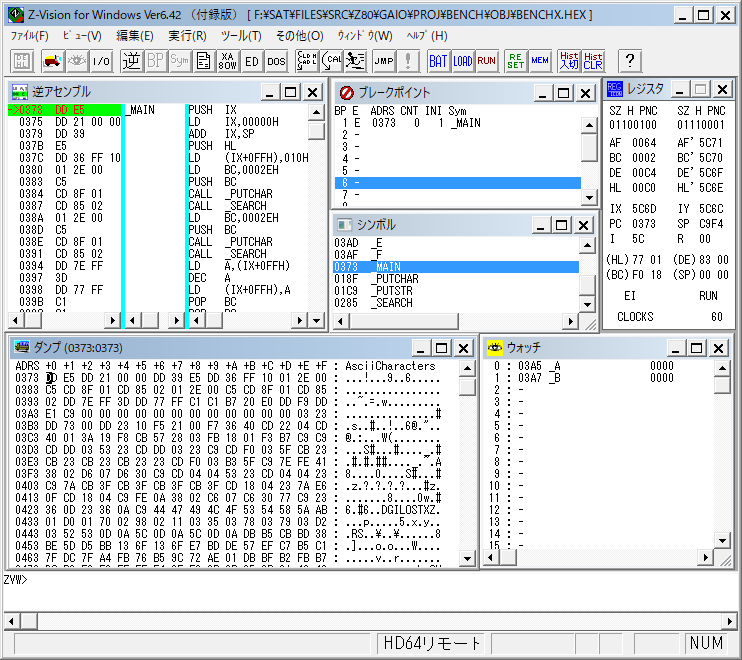The width and height of the screenshot is (742, 660).
Task: Click the document page toolbar icon
Action: click(203, 61)
